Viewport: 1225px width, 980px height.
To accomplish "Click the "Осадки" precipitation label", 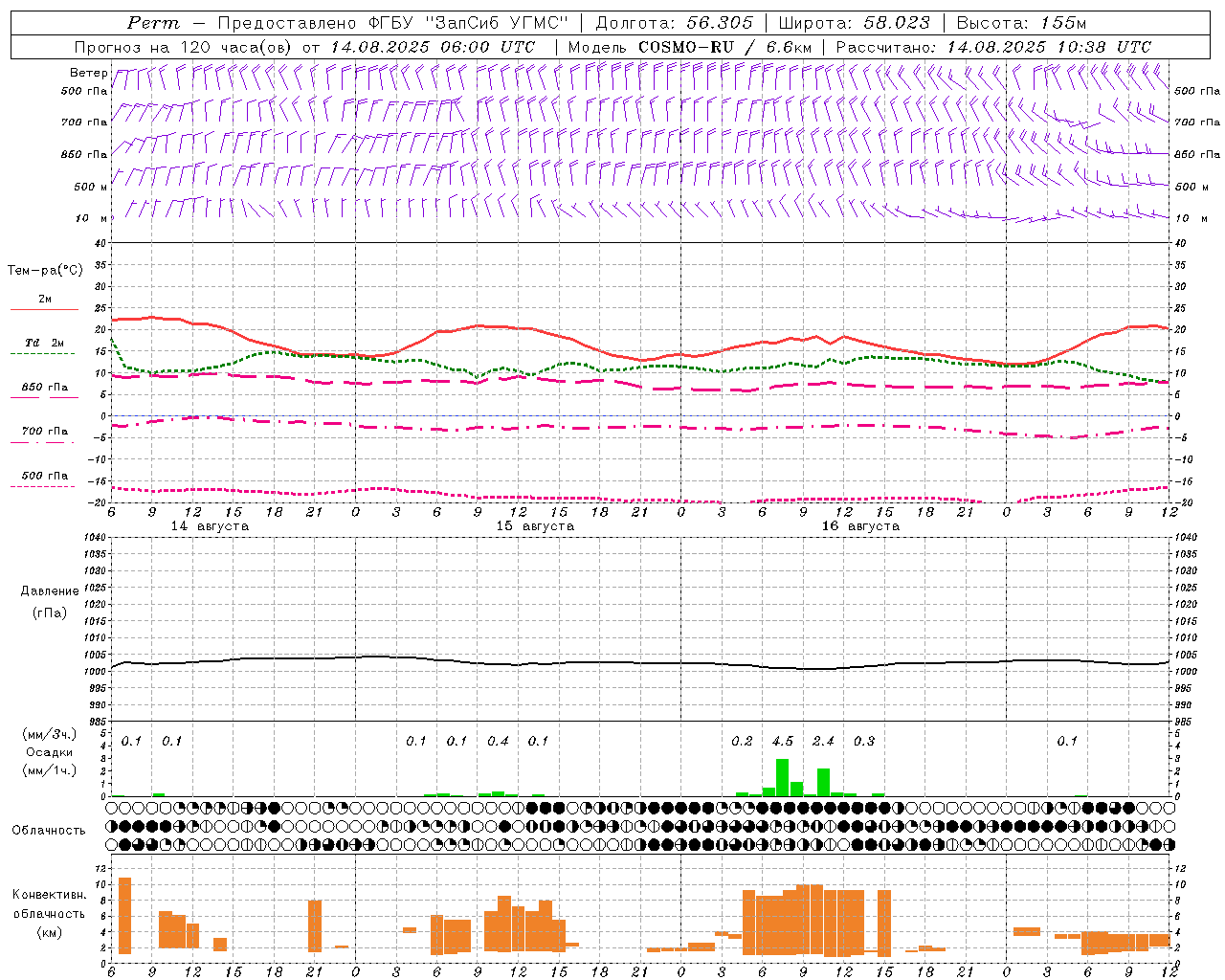I will [x=50, y=752].
